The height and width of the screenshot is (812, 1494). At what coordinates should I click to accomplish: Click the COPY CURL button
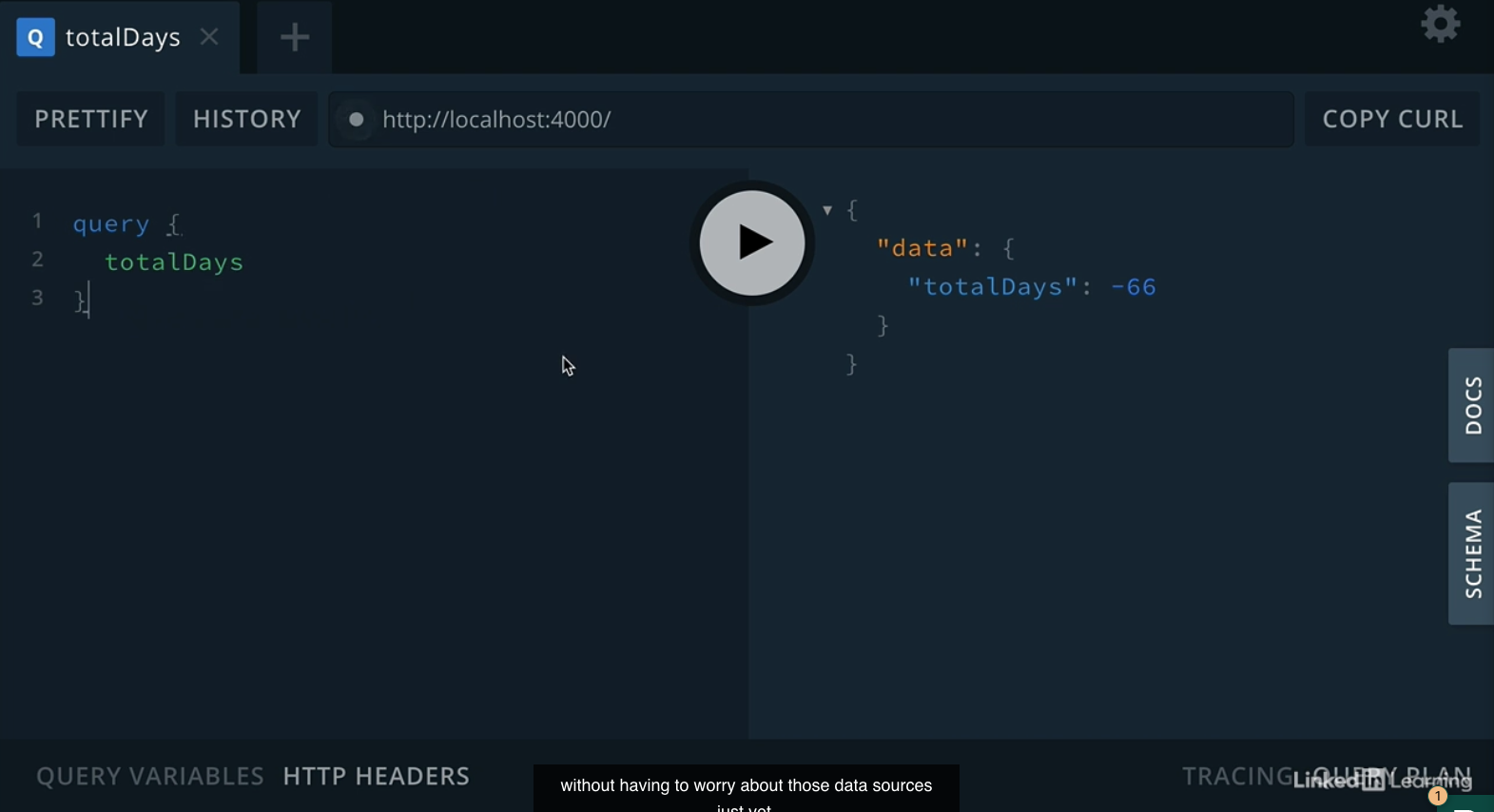(x=1392, y=119)
